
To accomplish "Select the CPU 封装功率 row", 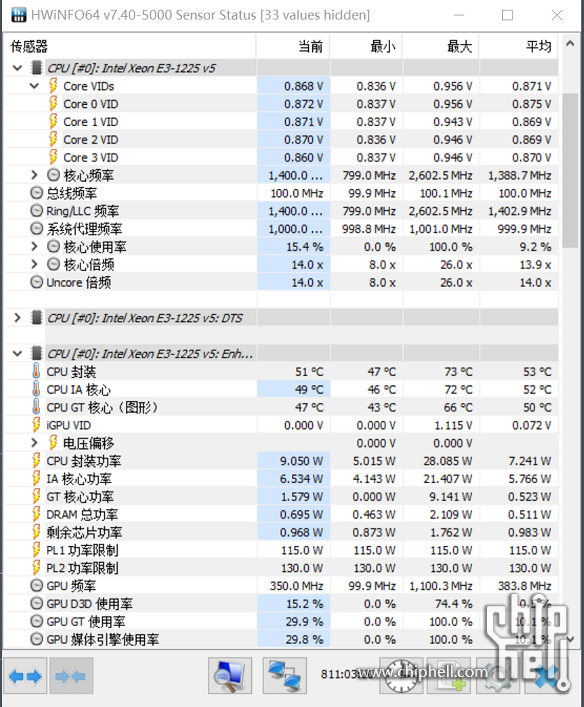I will pos(281,461).
